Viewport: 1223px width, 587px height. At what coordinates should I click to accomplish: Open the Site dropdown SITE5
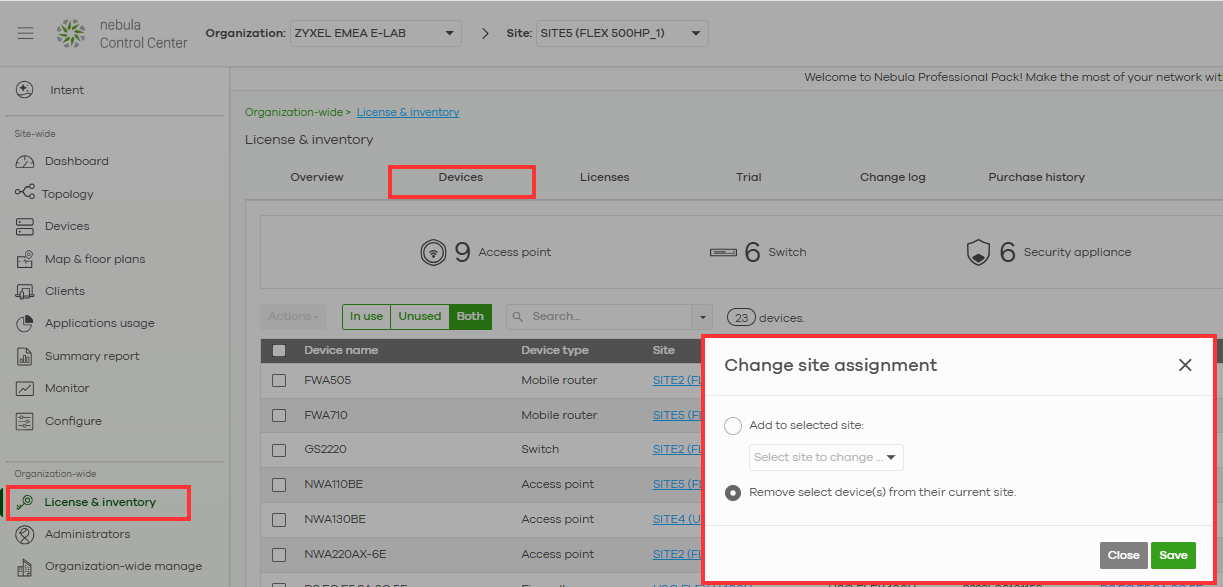(x=621, y=33)
